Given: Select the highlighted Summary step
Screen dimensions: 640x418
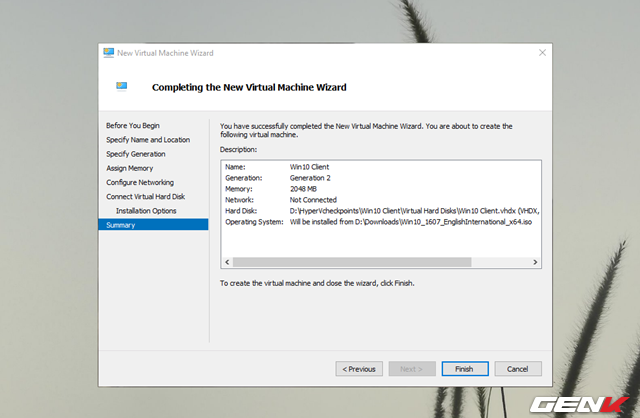Looking at the screenshot, I should pyautogui.click(x=153, y=225).
